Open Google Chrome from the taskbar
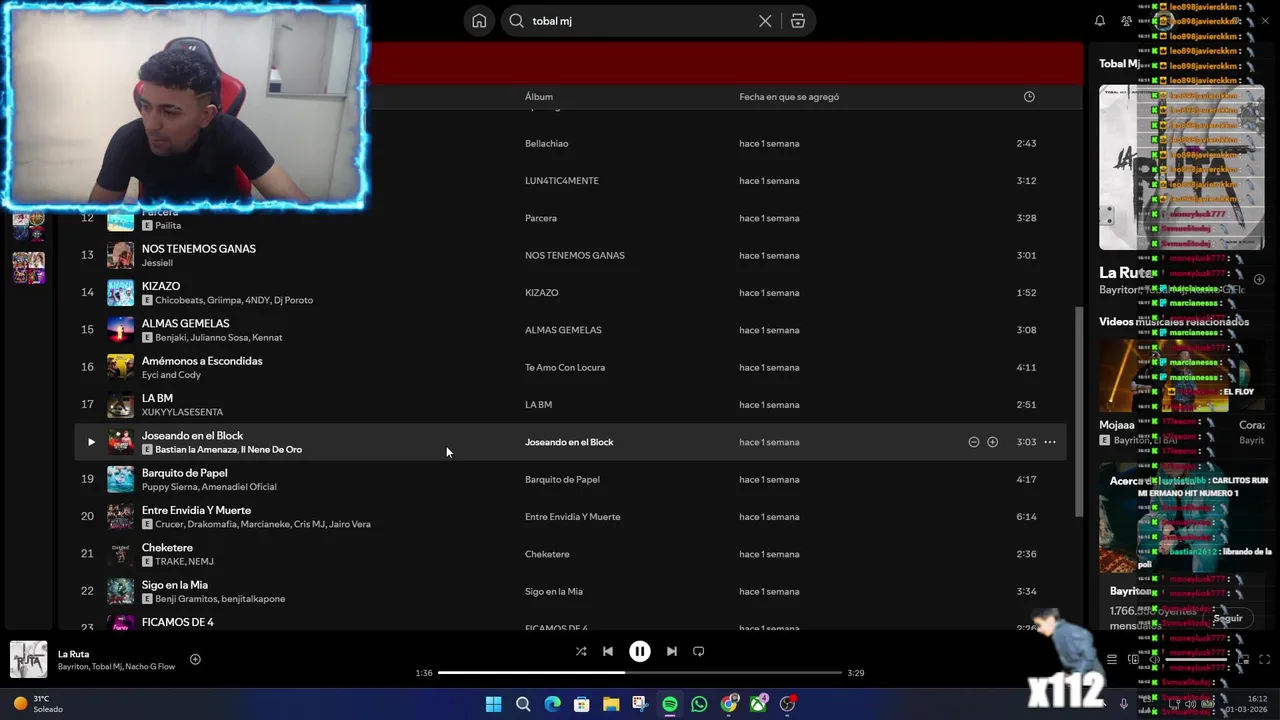 pos(729,704)
